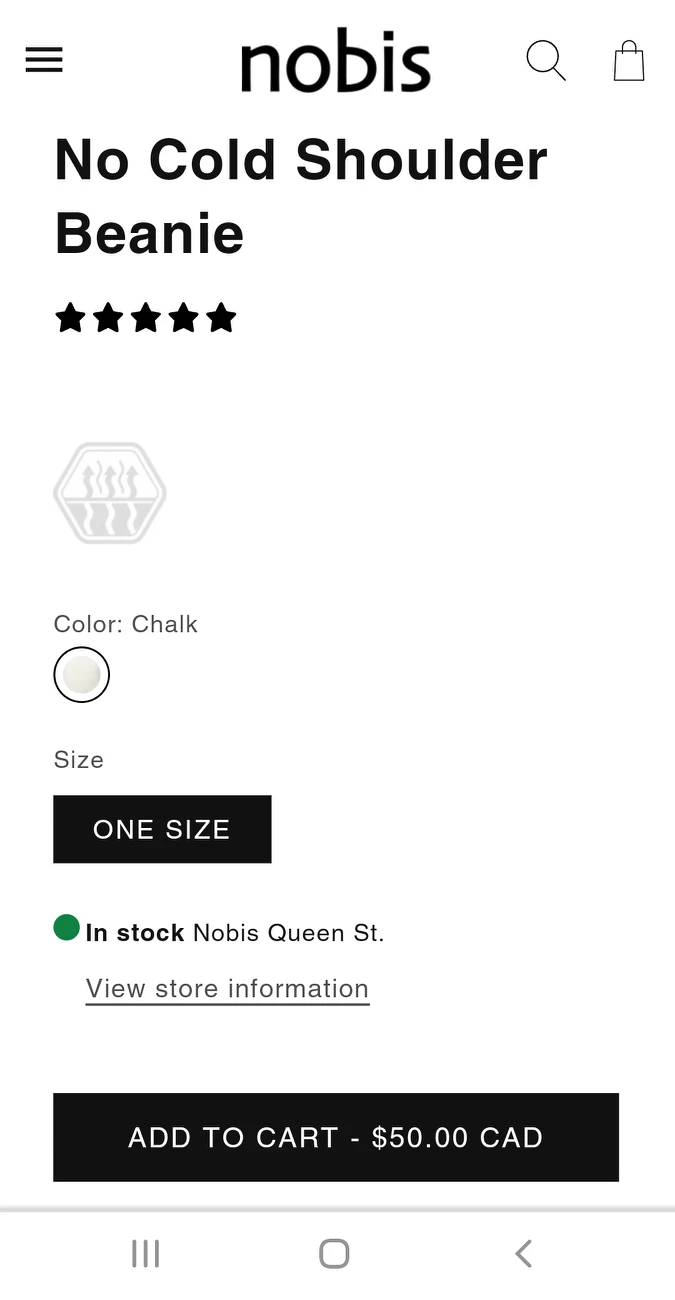The width and height of the screenshot is (675, 1300).
Task: Tap the Size section label
Action: pos(78,760)
